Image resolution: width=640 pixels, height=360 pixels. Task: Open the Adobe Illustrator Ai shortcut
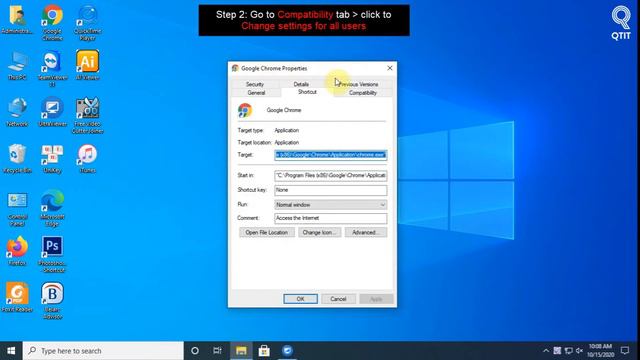pyautogui.click(x=87, y=65)
